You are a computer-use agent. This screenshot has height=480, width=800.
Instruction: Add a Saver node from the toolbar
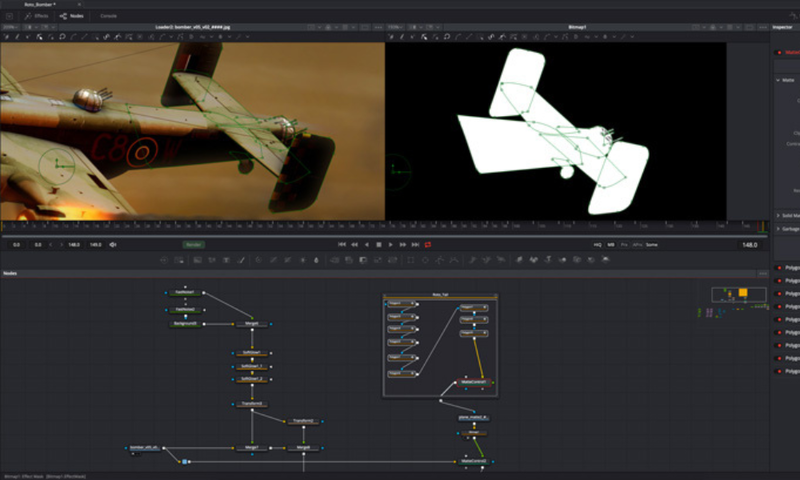point(179,260)
